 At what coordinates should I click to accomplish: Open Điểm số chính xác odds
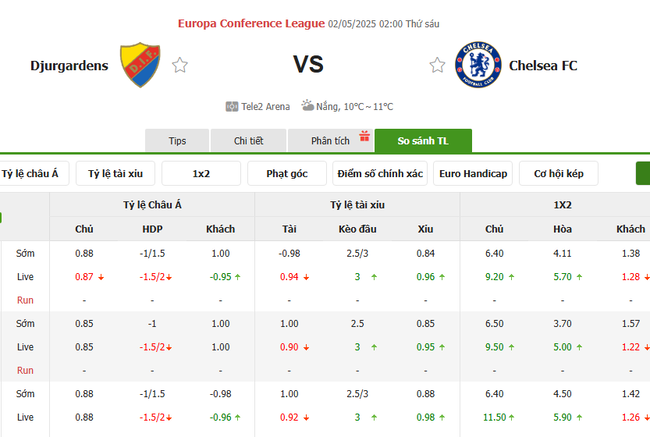(x=380, y=174)
